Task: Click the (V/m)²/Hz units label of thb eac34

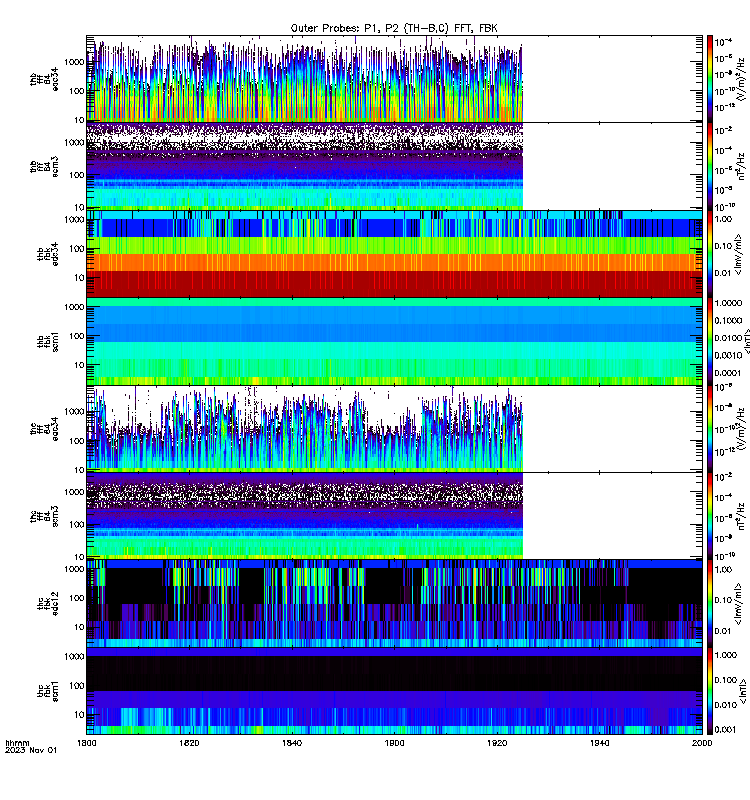Action: click(742, 79)
